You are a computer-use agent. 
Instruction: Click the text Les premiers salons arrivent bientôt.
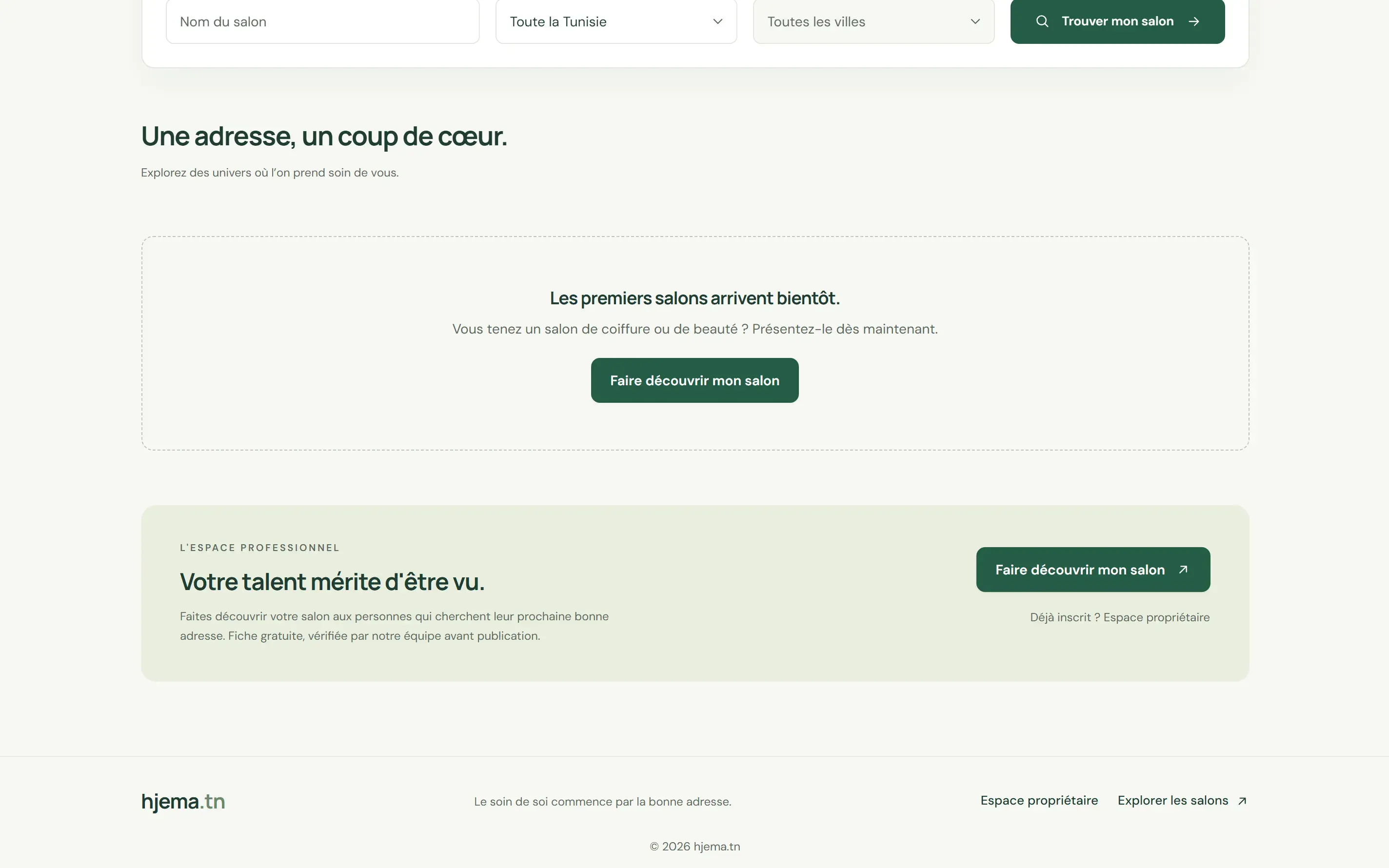click(x=694, y=298)
